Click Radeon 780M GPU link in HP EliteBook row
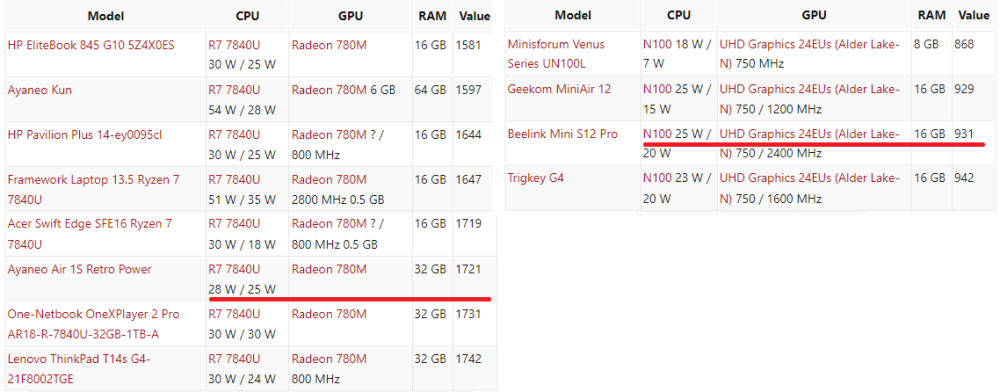 coord(329,45)
